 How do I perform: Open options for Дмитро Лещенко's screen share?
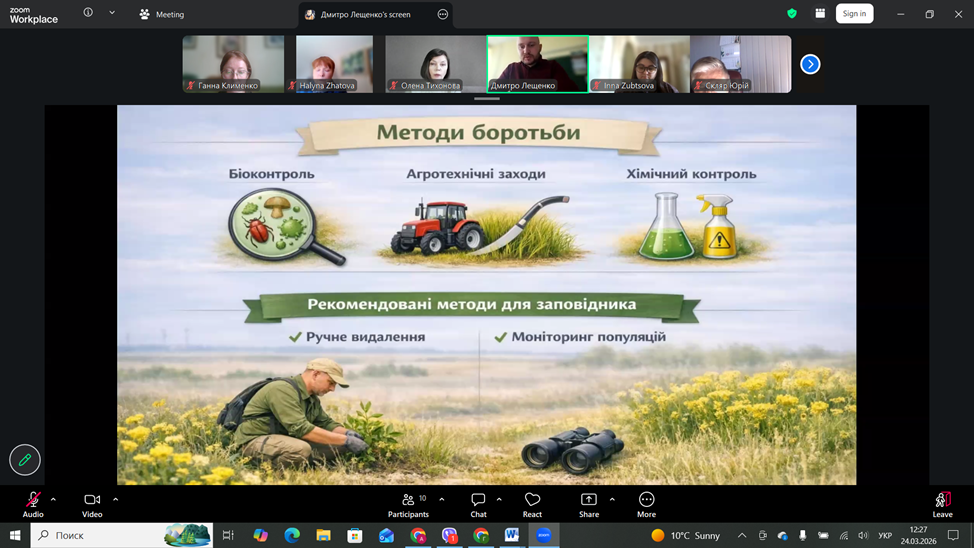(442, 14)
